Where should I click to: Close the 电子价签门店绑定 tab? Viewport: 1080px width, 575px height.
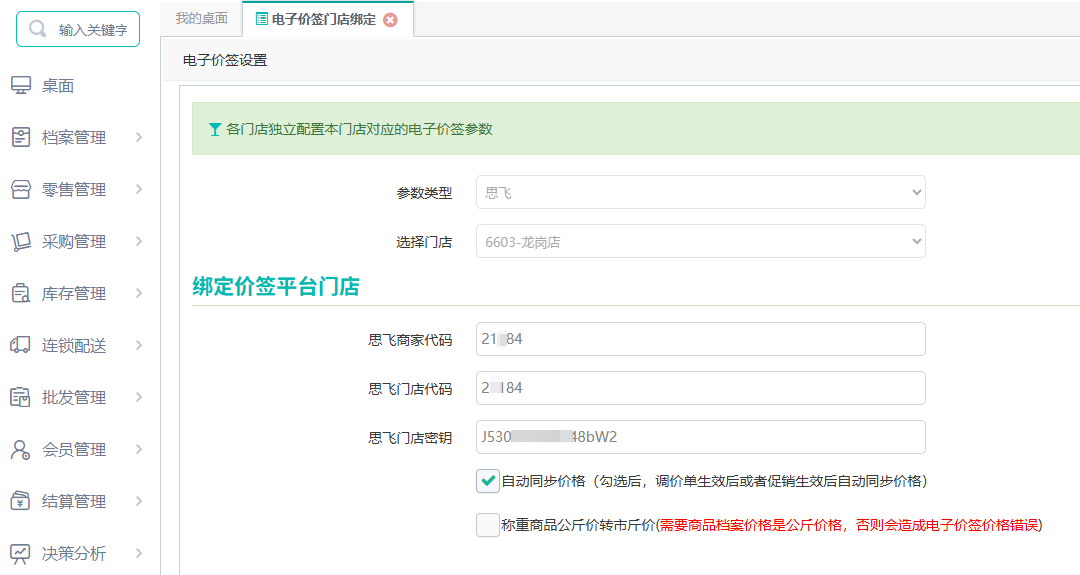(x=391, y=20)
